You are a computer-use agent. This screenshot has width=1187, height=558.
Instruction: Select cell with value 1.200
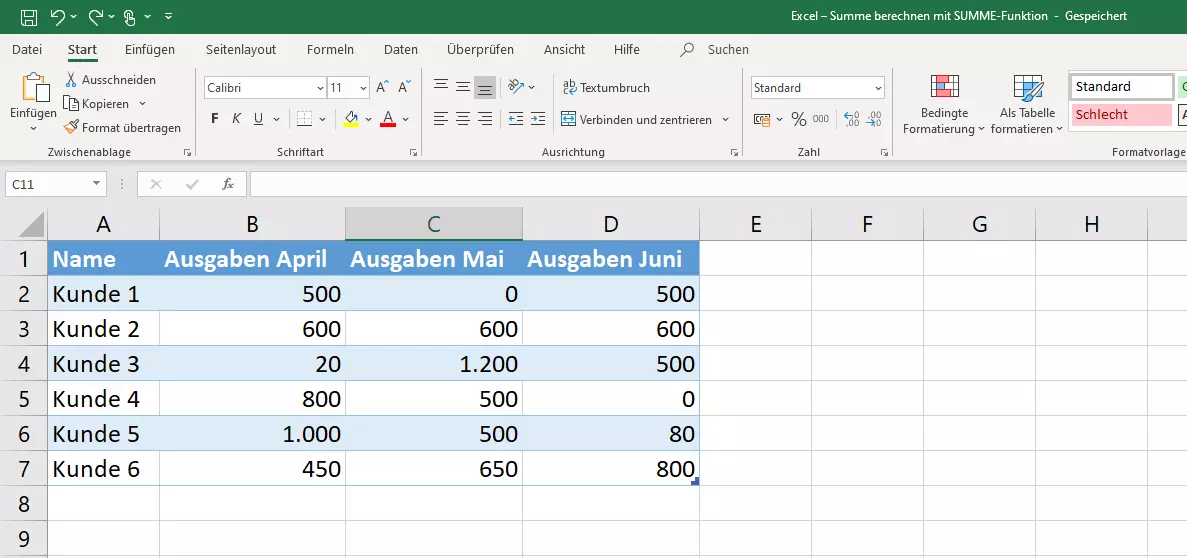(434, 364)
